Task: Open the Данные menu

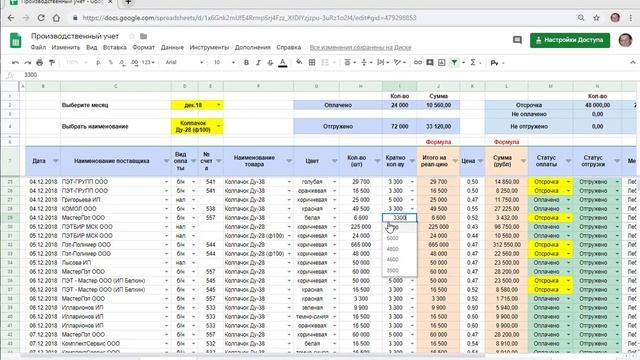Action: tap(172, 47)
